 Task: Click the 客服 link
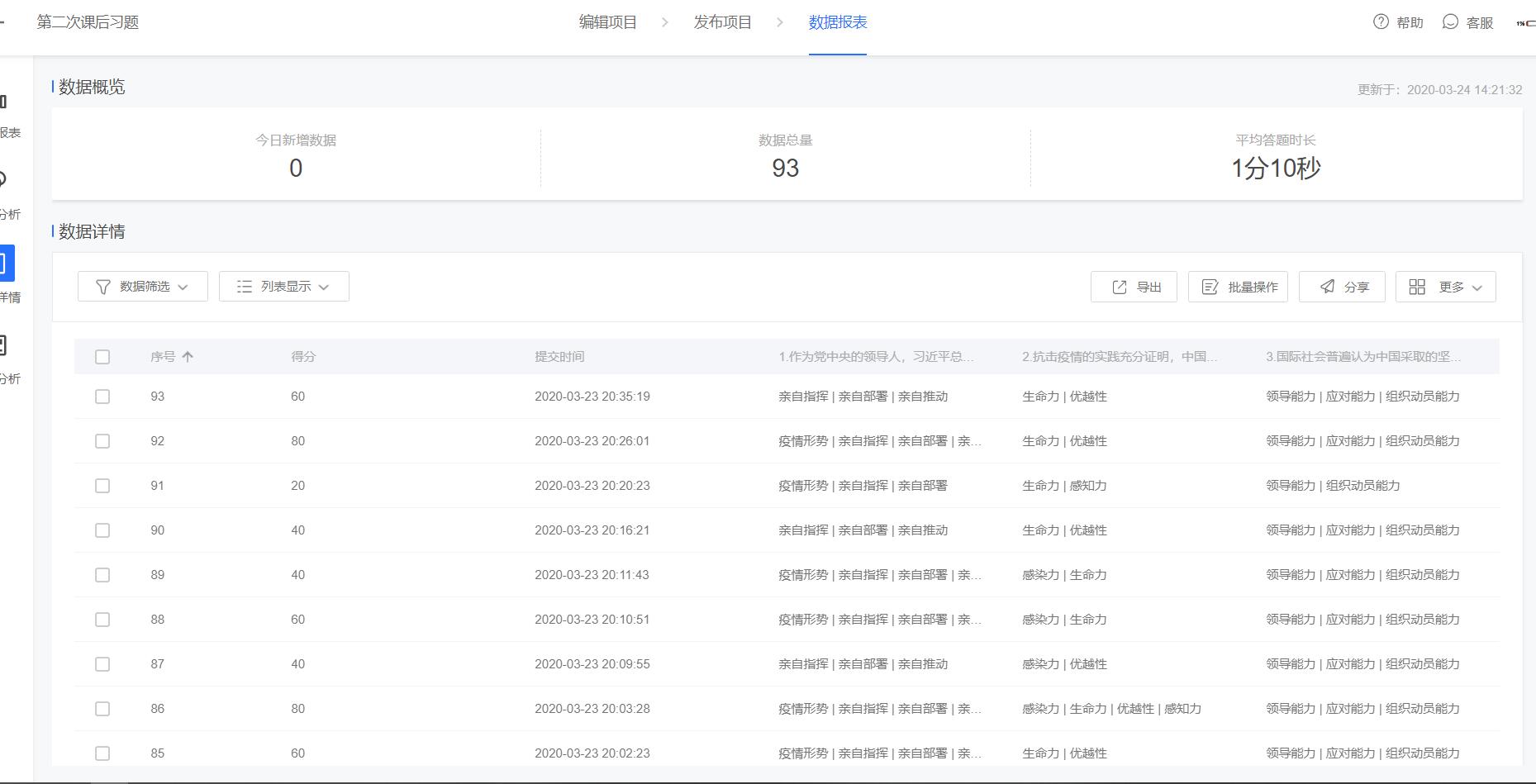[1480, 23]
